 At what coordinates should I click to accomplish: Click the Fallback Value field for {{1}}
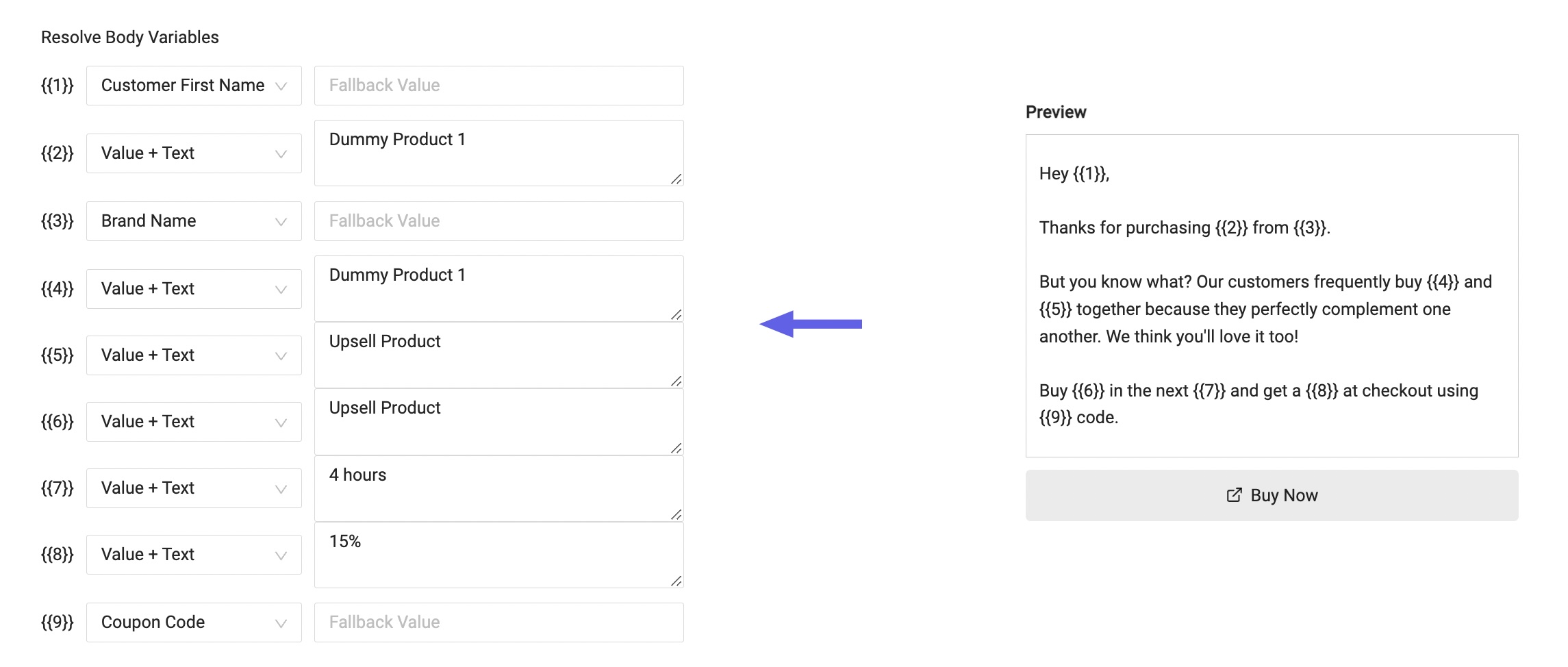click(498, 86)
